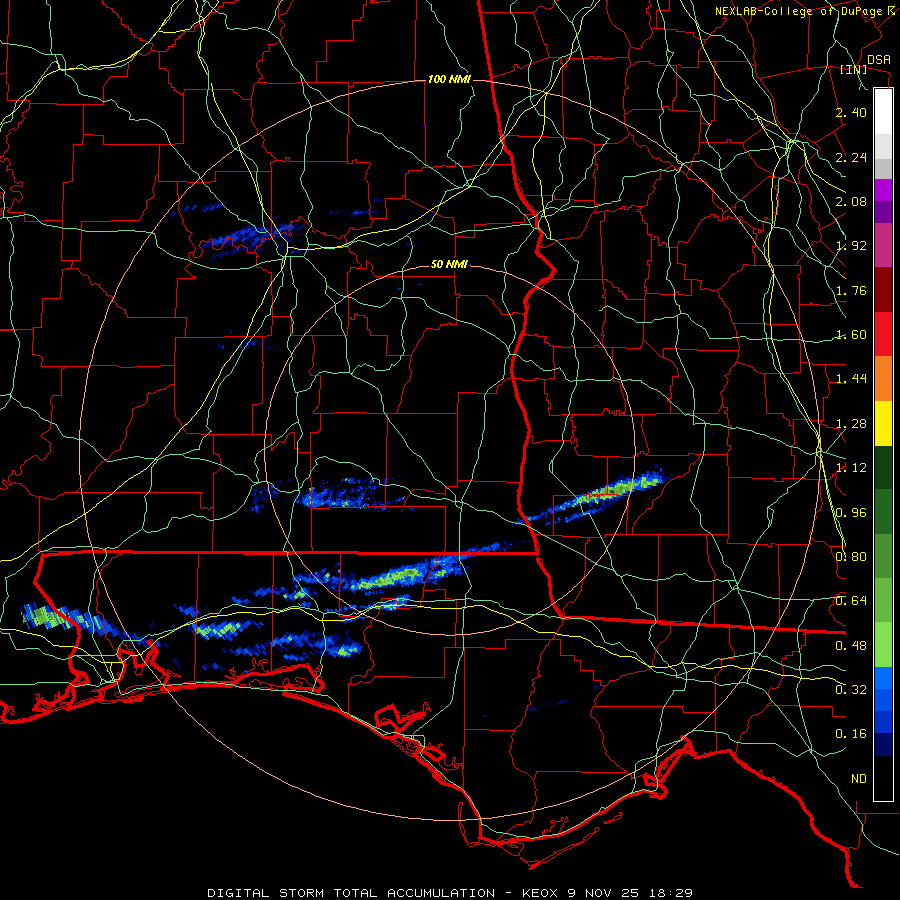The image size is (900, 900).
Task: Pick the black ND swatch in the legend
Action: (x=883, y=778)
